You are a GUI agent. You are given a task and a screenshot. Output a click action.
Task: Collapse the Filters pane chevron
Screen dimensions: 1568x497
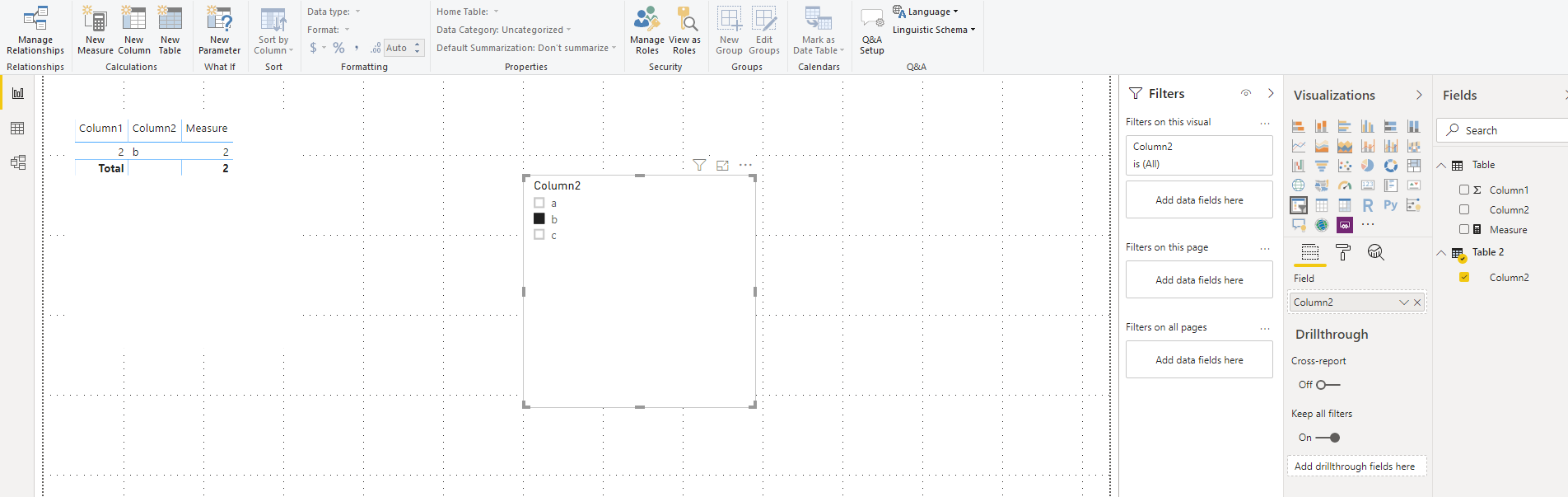click(x=1271, y=93)
